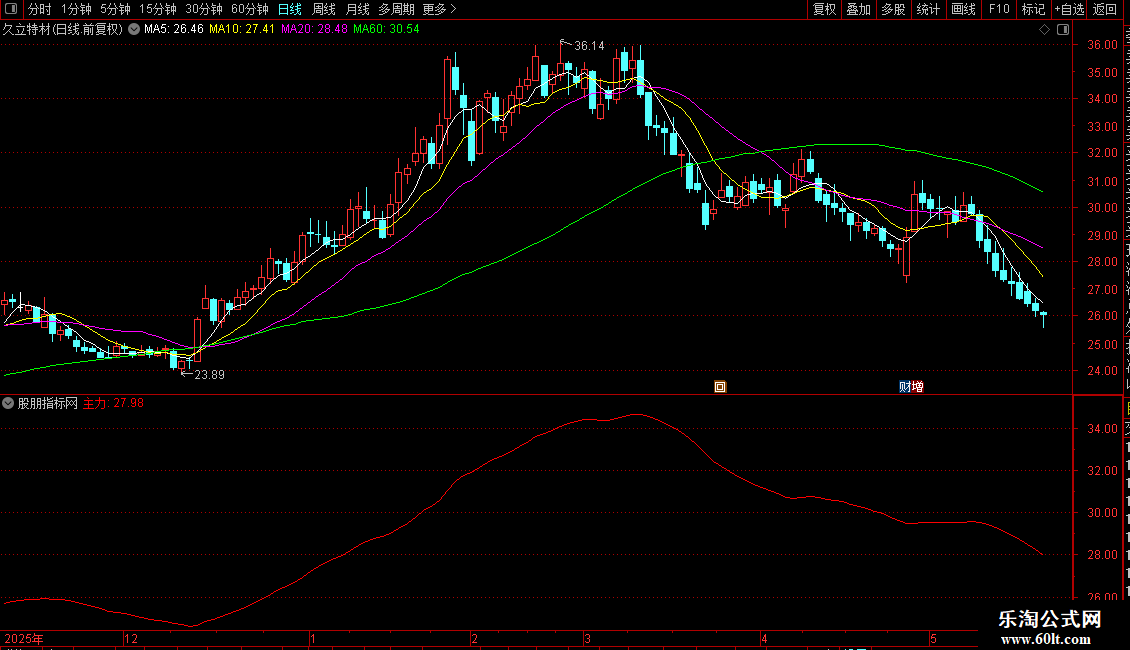Click the 财增 marker on the chart
Image resolution: width=1130 pixels, height=650 pixels.
tap(911, 387)
